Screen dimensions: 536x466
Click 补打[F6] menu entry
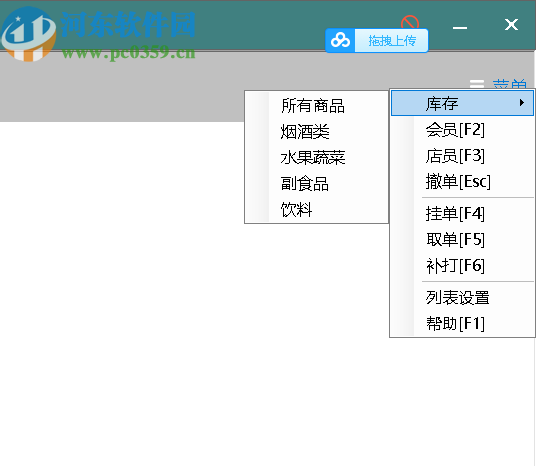tap(462, 266)
